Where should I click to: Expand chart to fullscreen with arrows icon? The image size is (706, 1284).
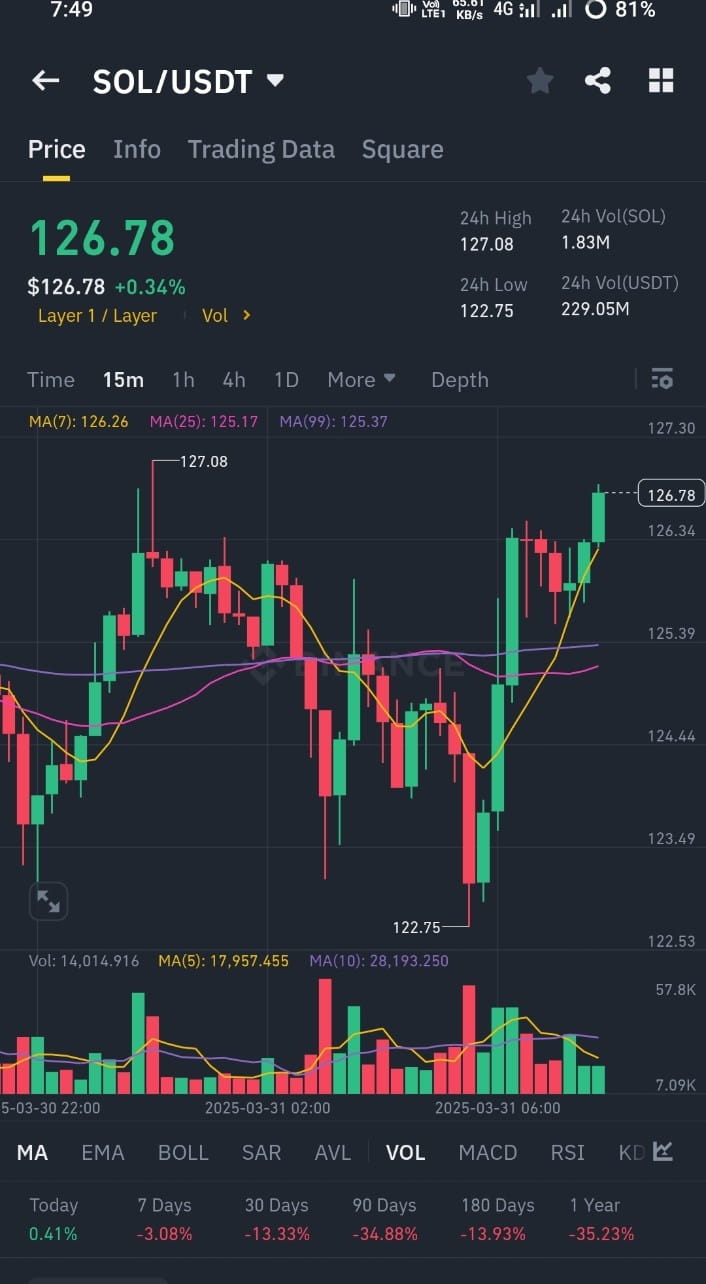click(x=48, y=900)
